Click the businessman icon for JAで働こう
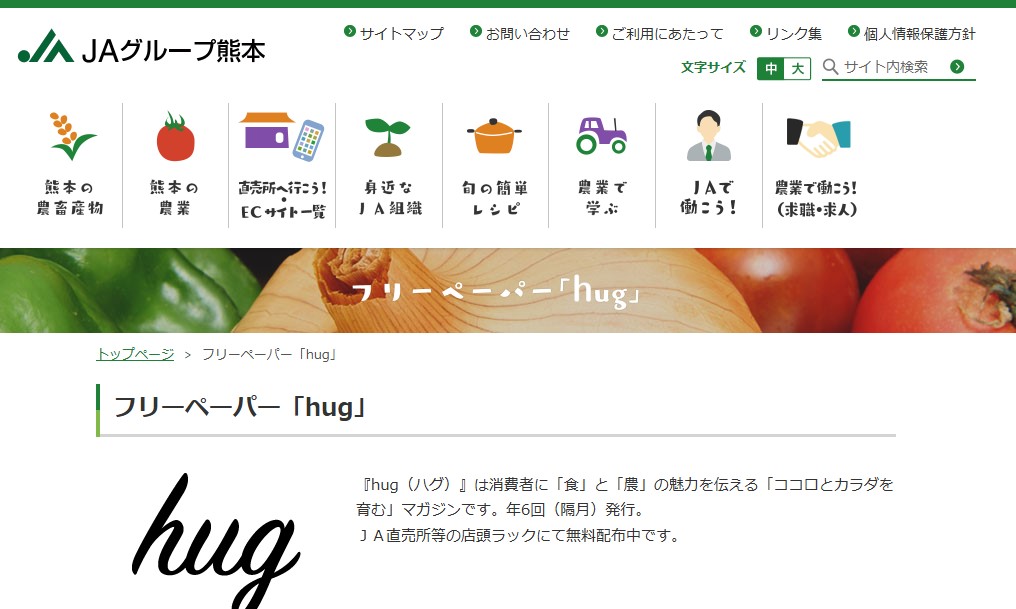Viewport: 1016px width, 609px height. pyautogui.click(x=709, y=135)
